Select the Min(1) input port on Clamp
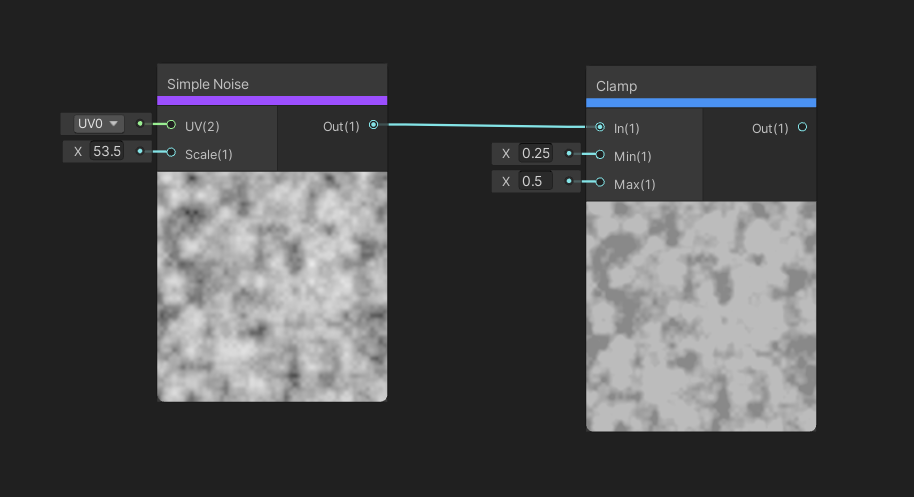Image resolution: width=914 pixels, height=497 pixels. pyautogui.click(x=600, y=155)
